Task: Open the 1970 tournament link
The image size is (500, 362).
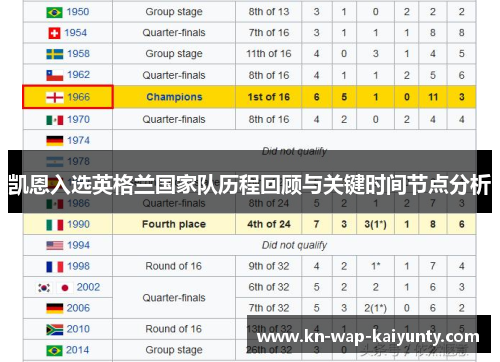Action: click(x=78, y=119)
